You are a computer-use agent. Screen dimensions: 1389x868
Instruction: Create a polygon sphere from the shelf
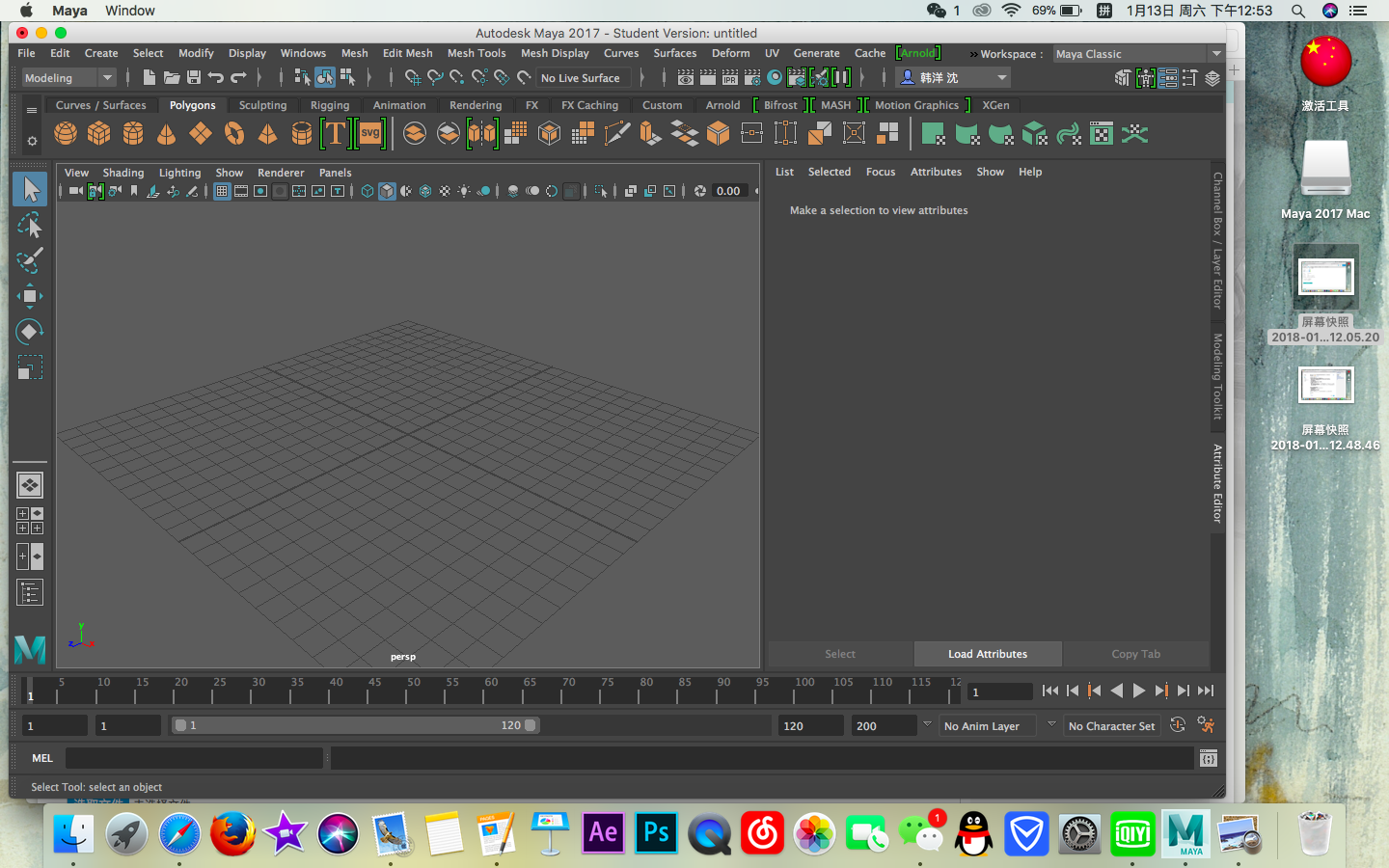point(66,133)
